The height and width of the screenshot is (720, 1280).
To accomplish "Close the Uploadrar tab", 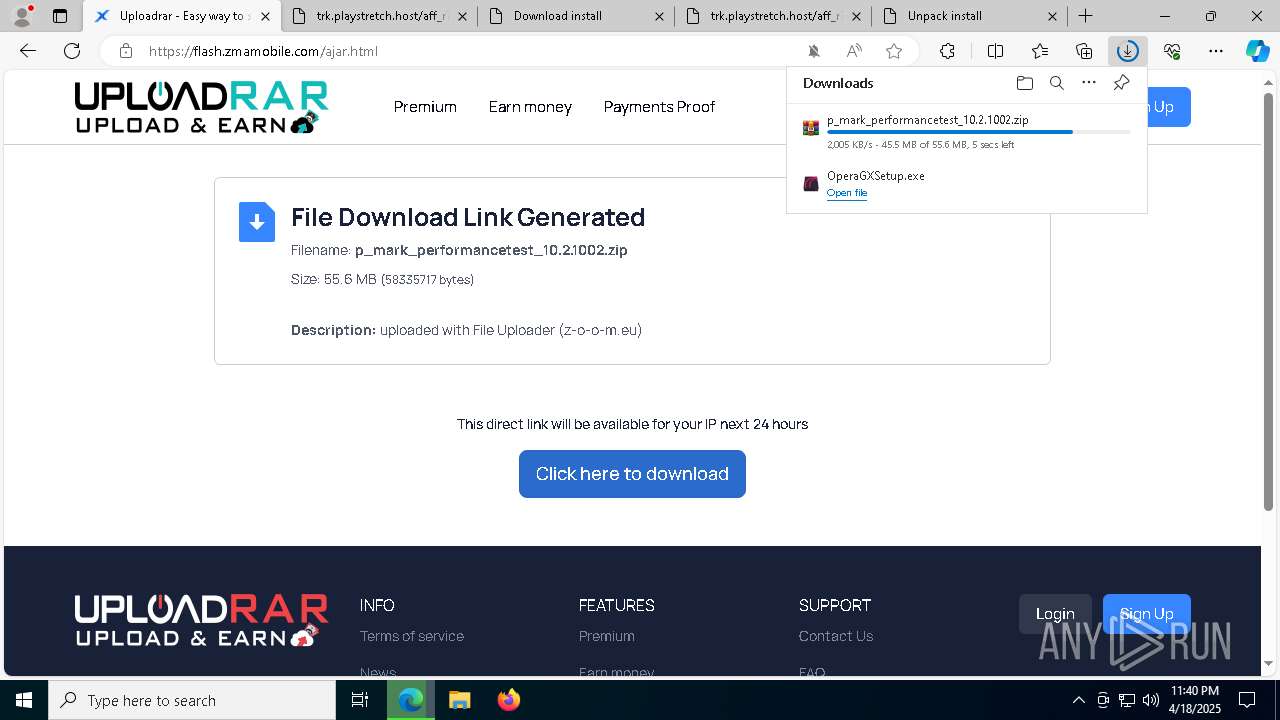I will 265,16.
